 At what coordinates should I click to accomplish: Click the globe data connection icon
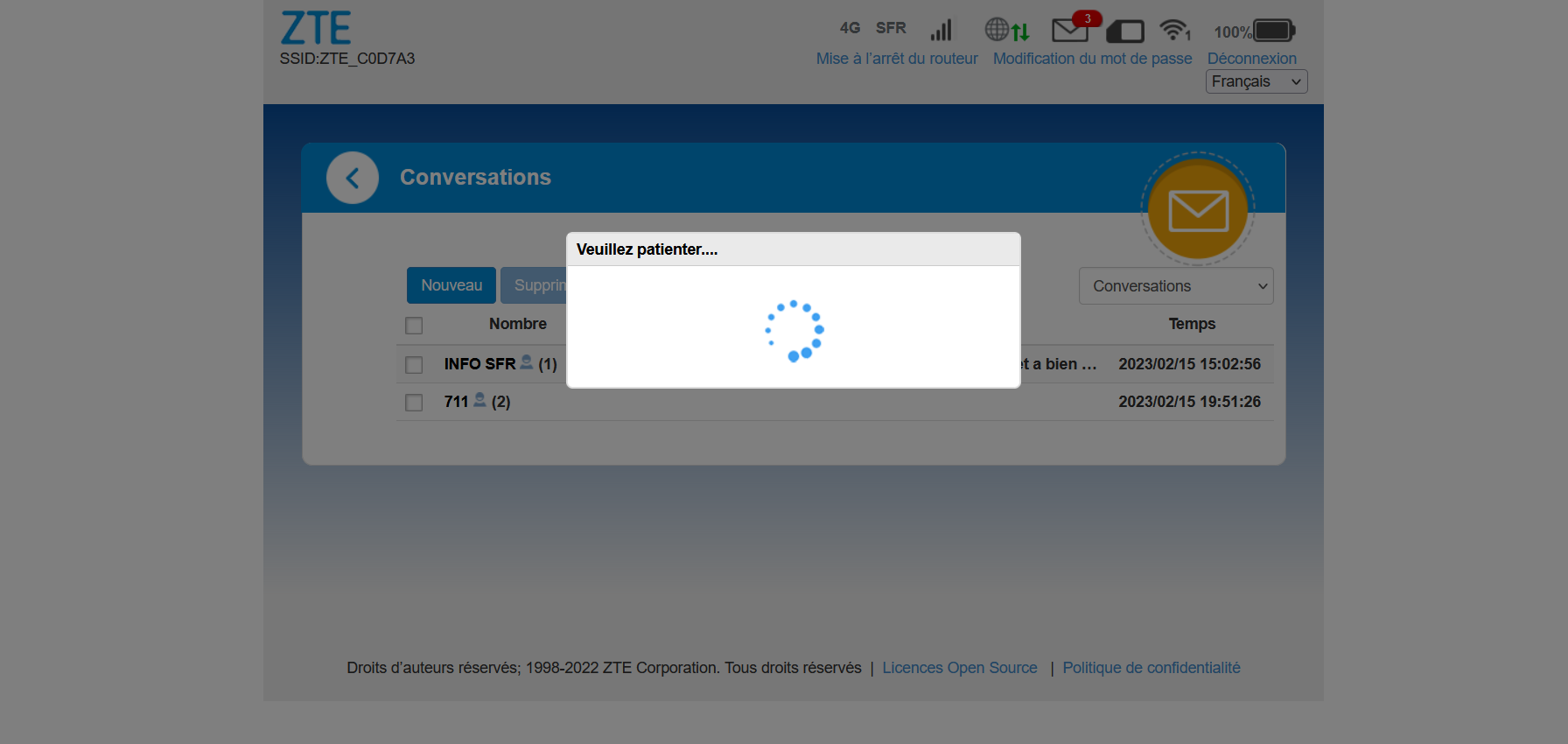tap(1007, 30)
